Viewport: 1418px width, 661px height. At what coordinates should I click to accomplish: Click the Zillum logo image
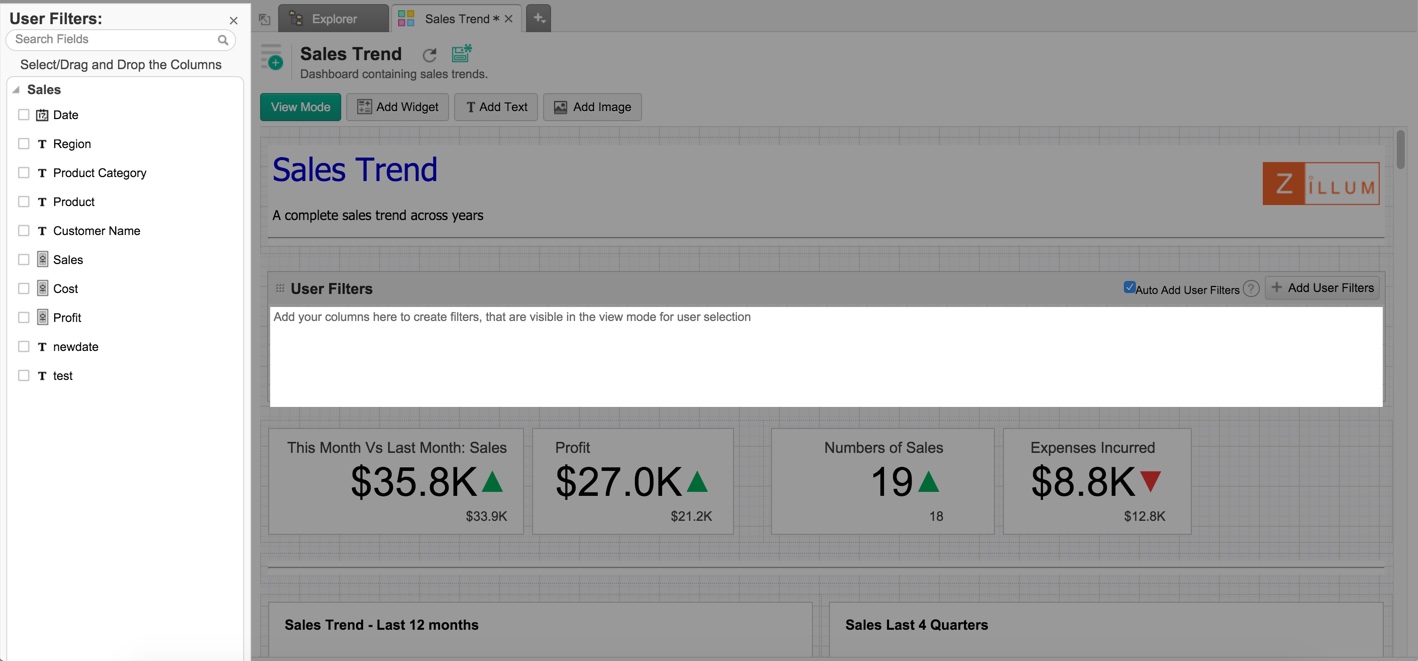point(1320,184)
